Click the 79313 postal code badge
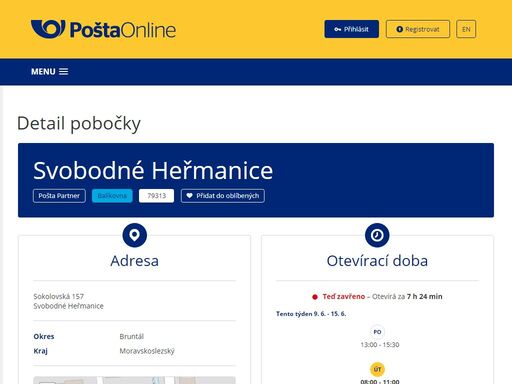 156,196
